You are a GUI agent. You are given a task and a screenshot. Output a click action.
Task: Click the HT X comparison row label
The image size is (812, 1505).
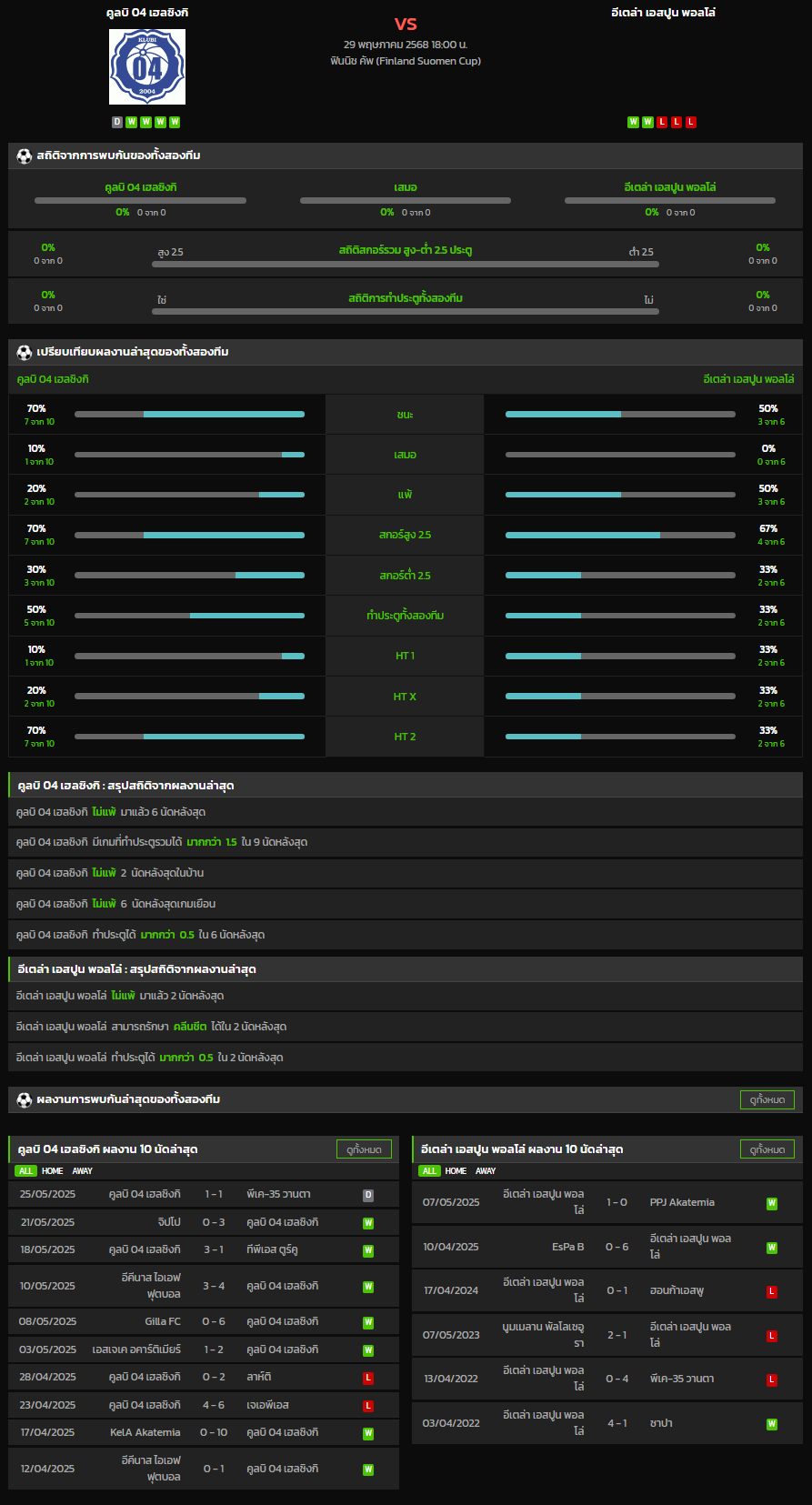click(405, 697)
